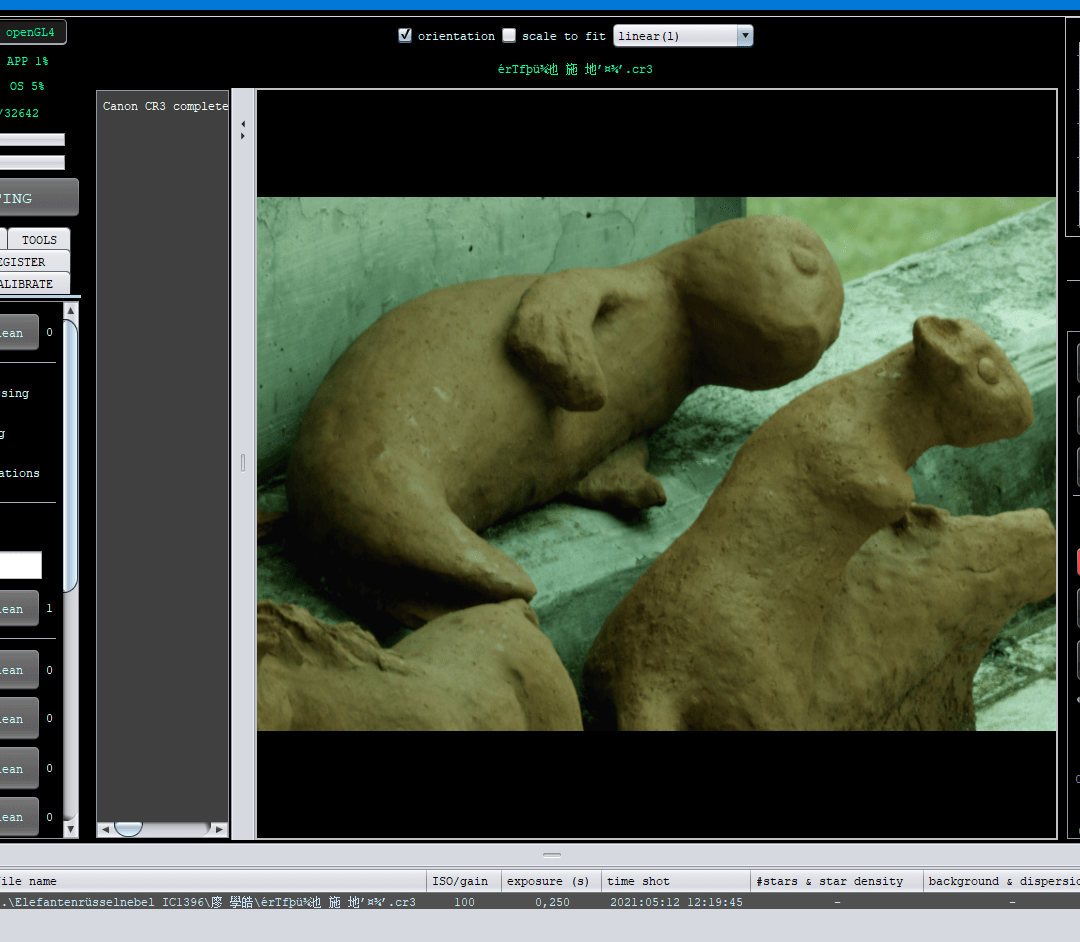Click the Canon CR3 complete console line
Screen dimensions: 1080x942
[165, 106]
